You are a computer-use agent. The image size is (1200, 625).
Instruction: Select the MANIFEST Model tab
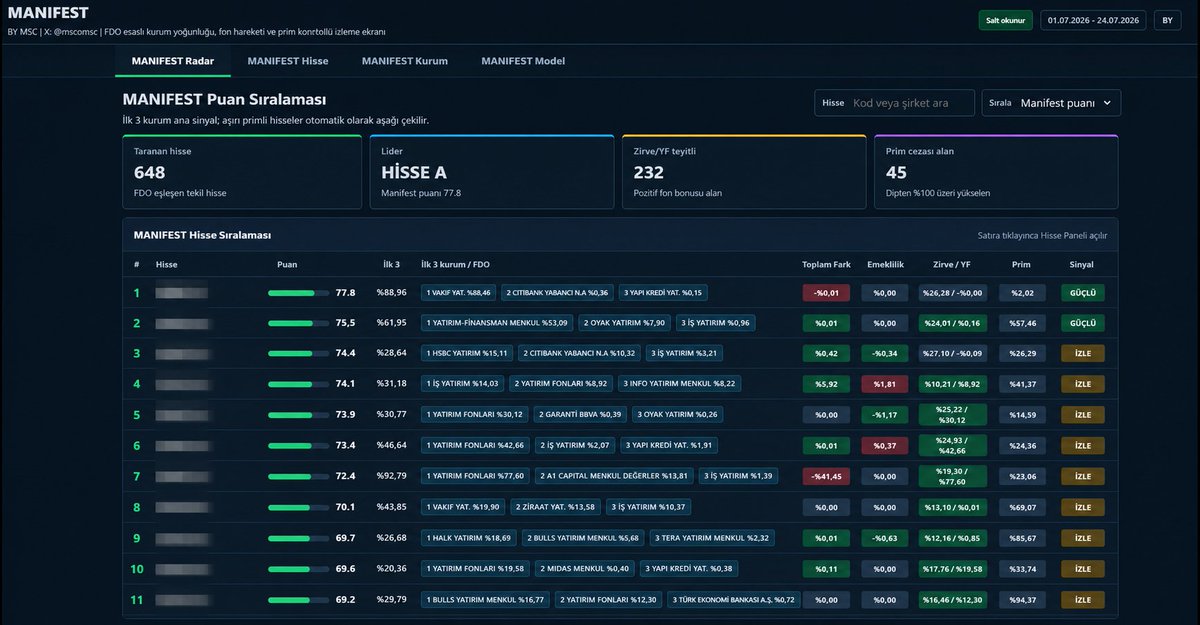coord(523,61)
